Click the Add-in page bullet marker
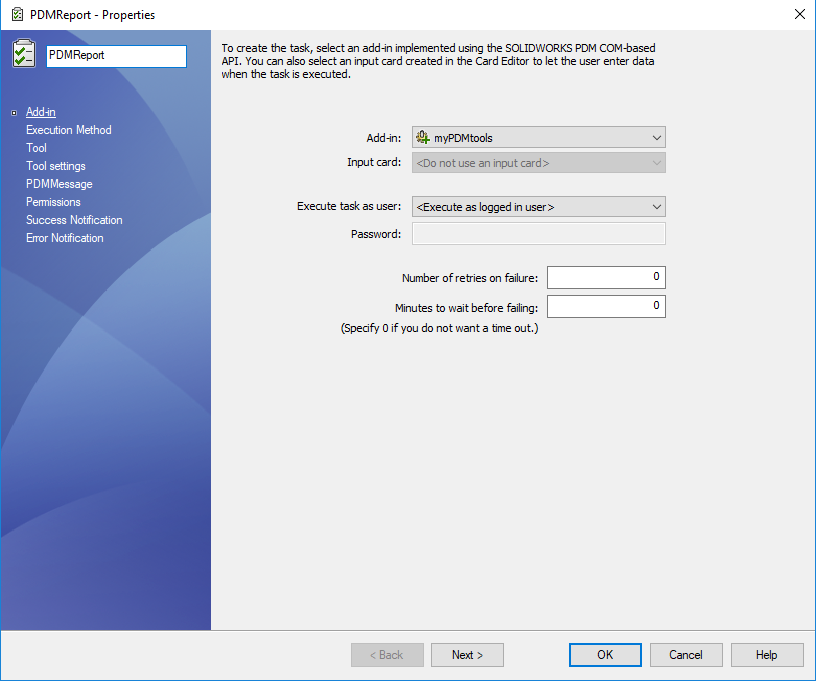Image resolution: width=816 pixels, height=681 pixels. click(14, 113)
